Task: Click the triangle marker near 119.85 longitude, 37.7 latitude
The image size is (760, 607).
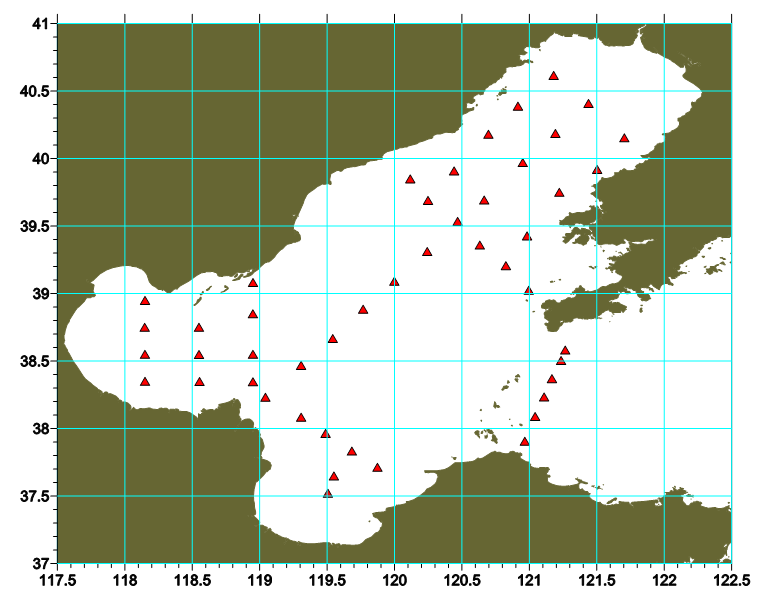Action: [377, 468]
